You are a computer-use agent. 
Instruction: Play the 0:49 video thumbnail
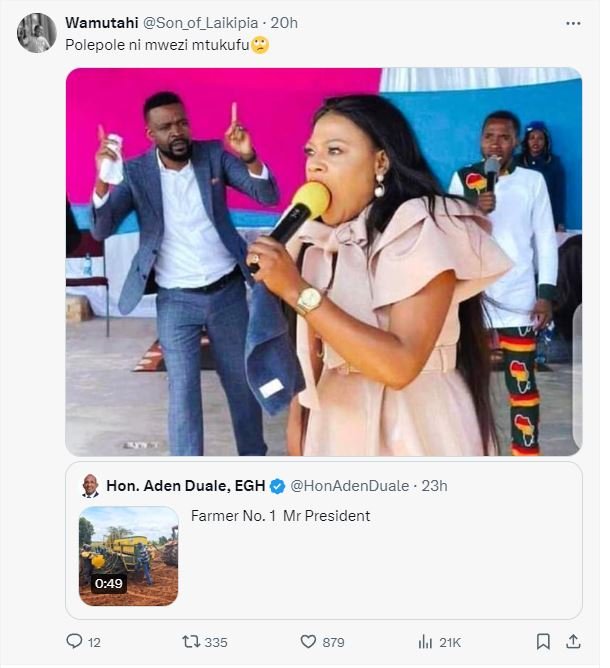coord(128,556)
